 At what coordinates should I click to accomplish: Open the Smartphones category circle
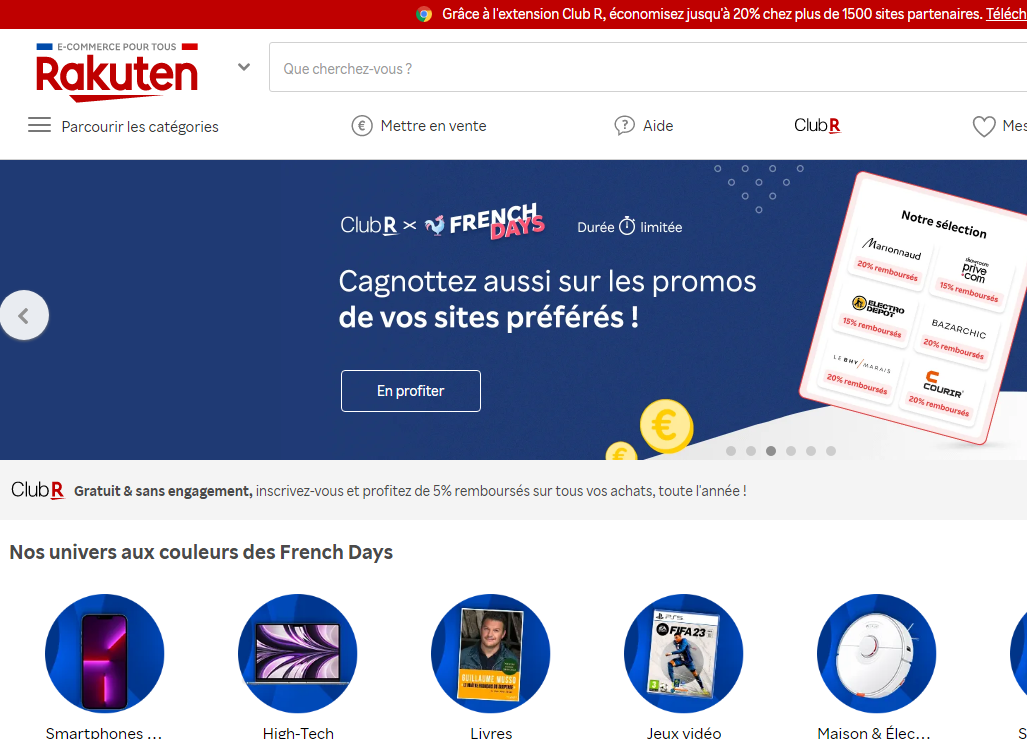pos(105,653)
